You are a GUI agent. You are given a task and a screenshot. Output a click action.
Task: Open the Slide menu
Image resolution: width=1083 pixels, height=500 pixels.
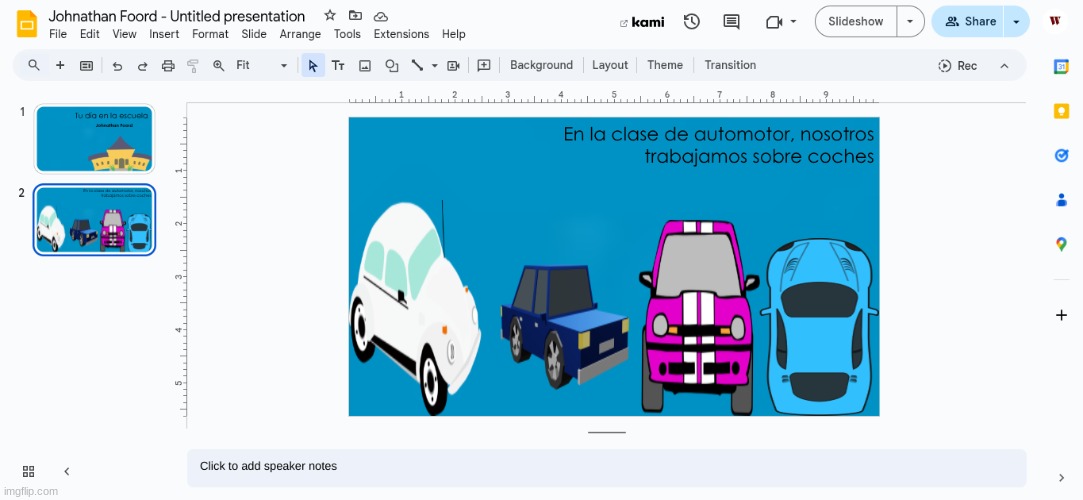(x=254, y=34)
